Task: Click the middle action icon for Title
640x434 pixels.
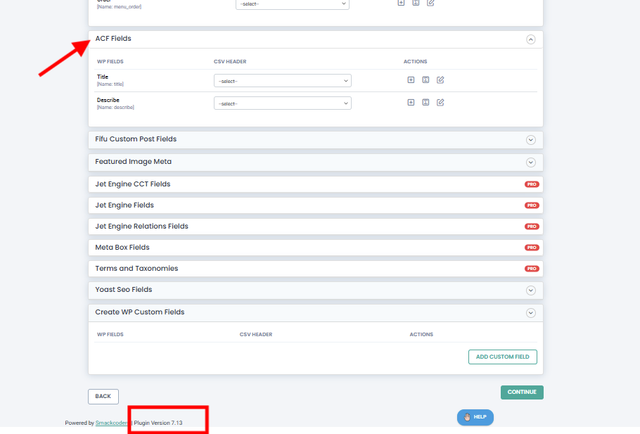Action: point(425,80)
